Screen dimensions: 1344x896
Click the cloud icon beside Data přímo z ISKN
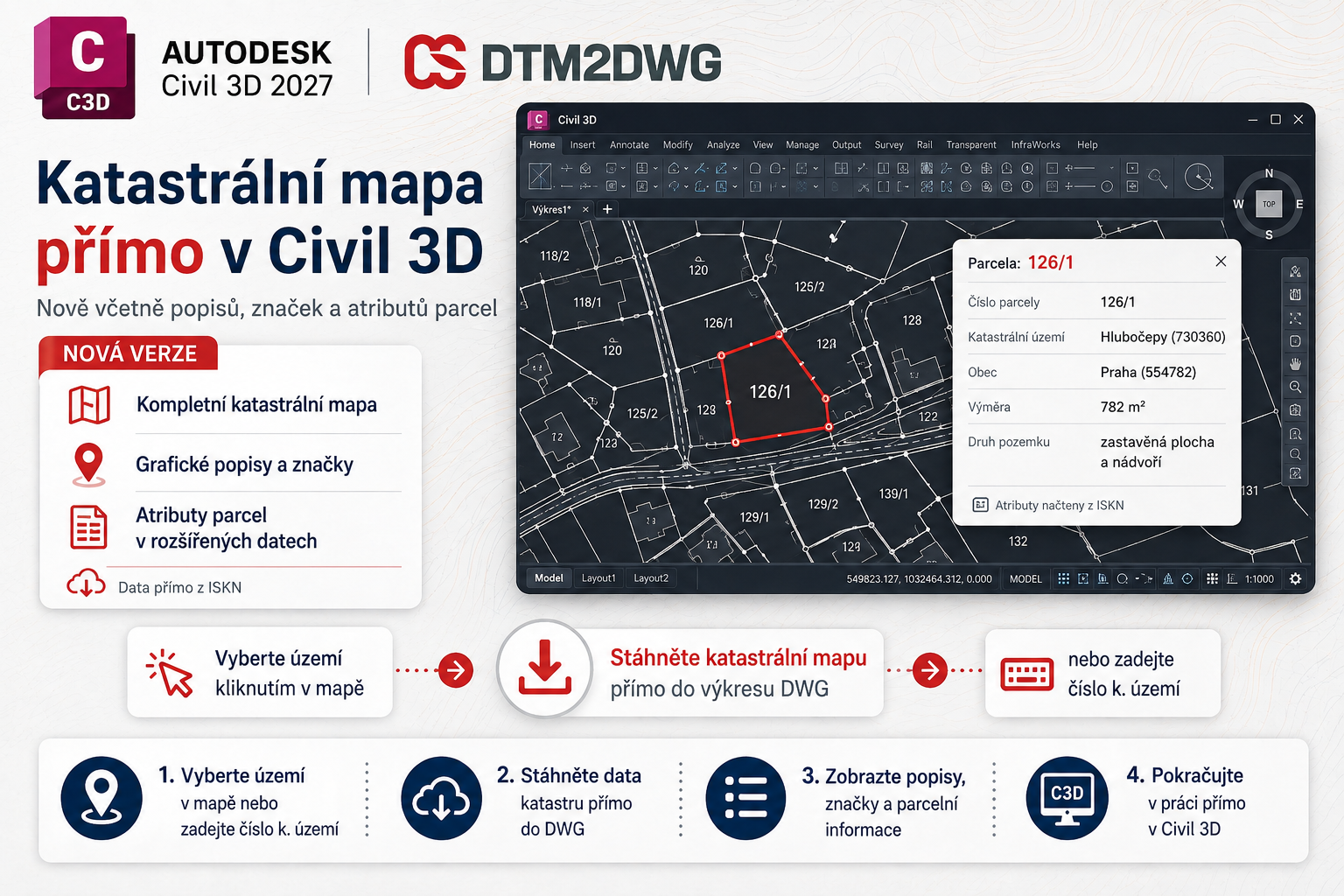(x=86, y=583)
